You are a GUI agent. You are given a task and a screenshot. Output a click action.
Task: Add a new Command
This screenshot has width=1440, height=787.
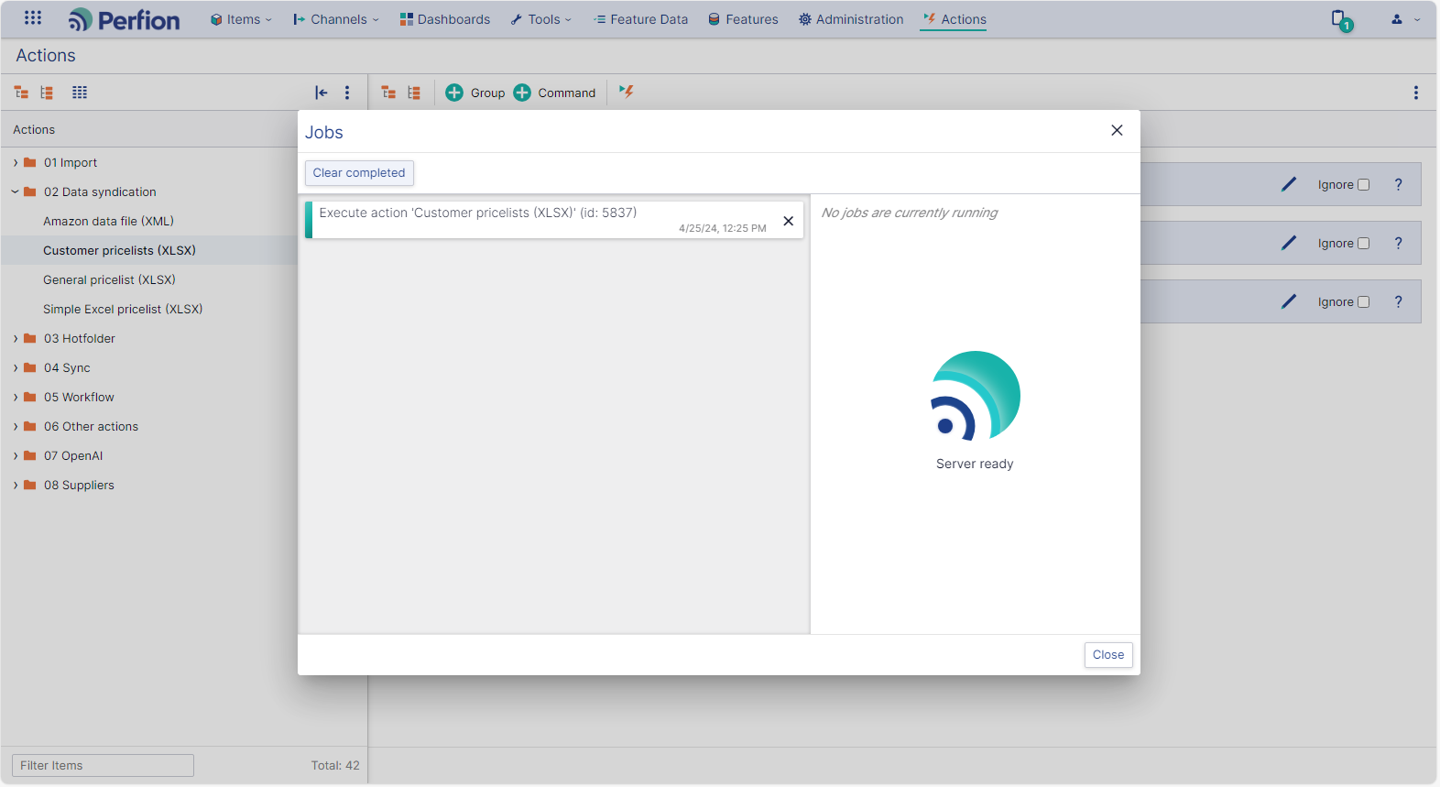[x=554, y=92]
